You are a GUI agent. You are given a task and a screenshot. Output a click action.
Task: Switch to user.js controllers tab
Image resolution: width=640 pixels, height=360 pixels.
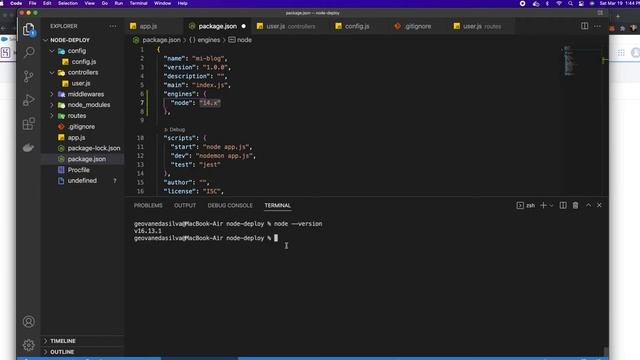click(286, 26)
